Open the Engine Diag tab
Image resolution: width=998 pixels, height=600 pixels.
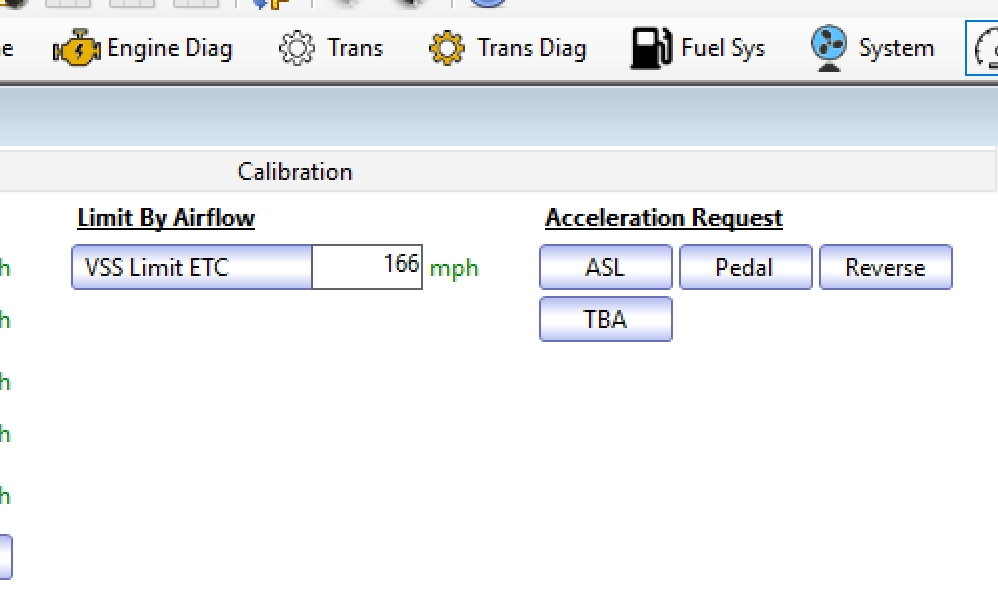(143, 48)
